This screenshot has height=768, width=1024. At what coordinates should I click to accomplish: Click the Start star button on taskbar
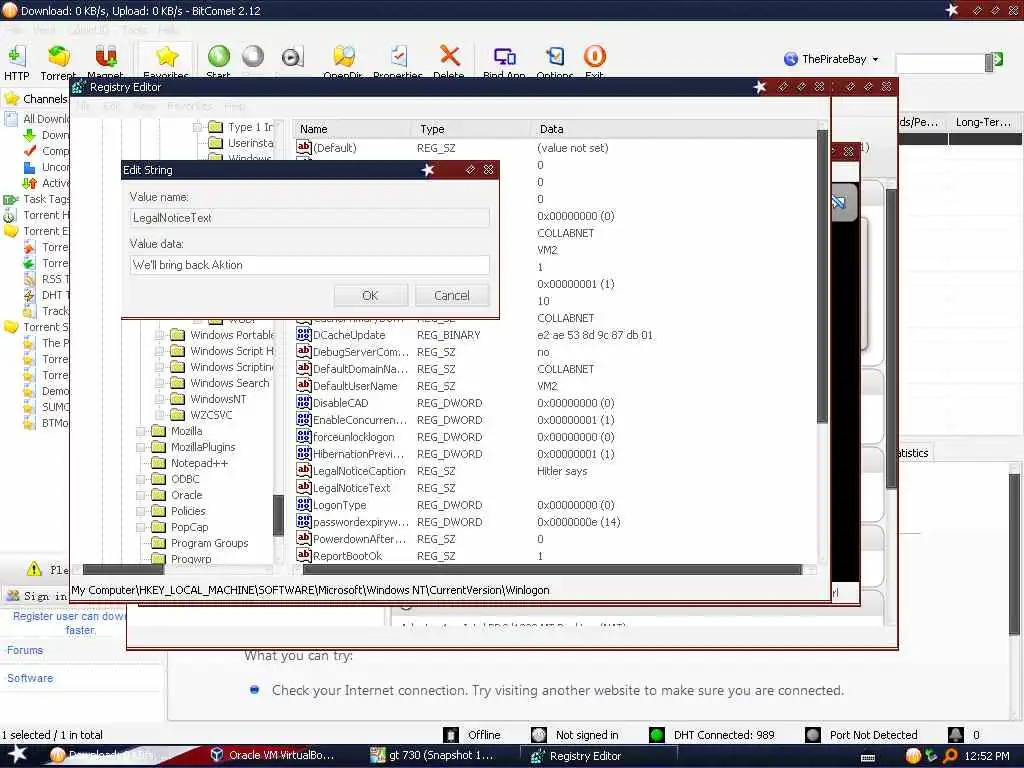point(17,754)
